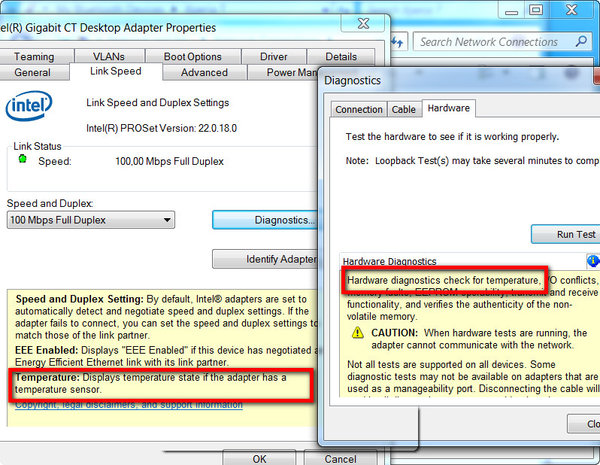Viewport: 600px width, 465px height.
Task: Click the green link status indicator
Action: [x=23, y=158]
